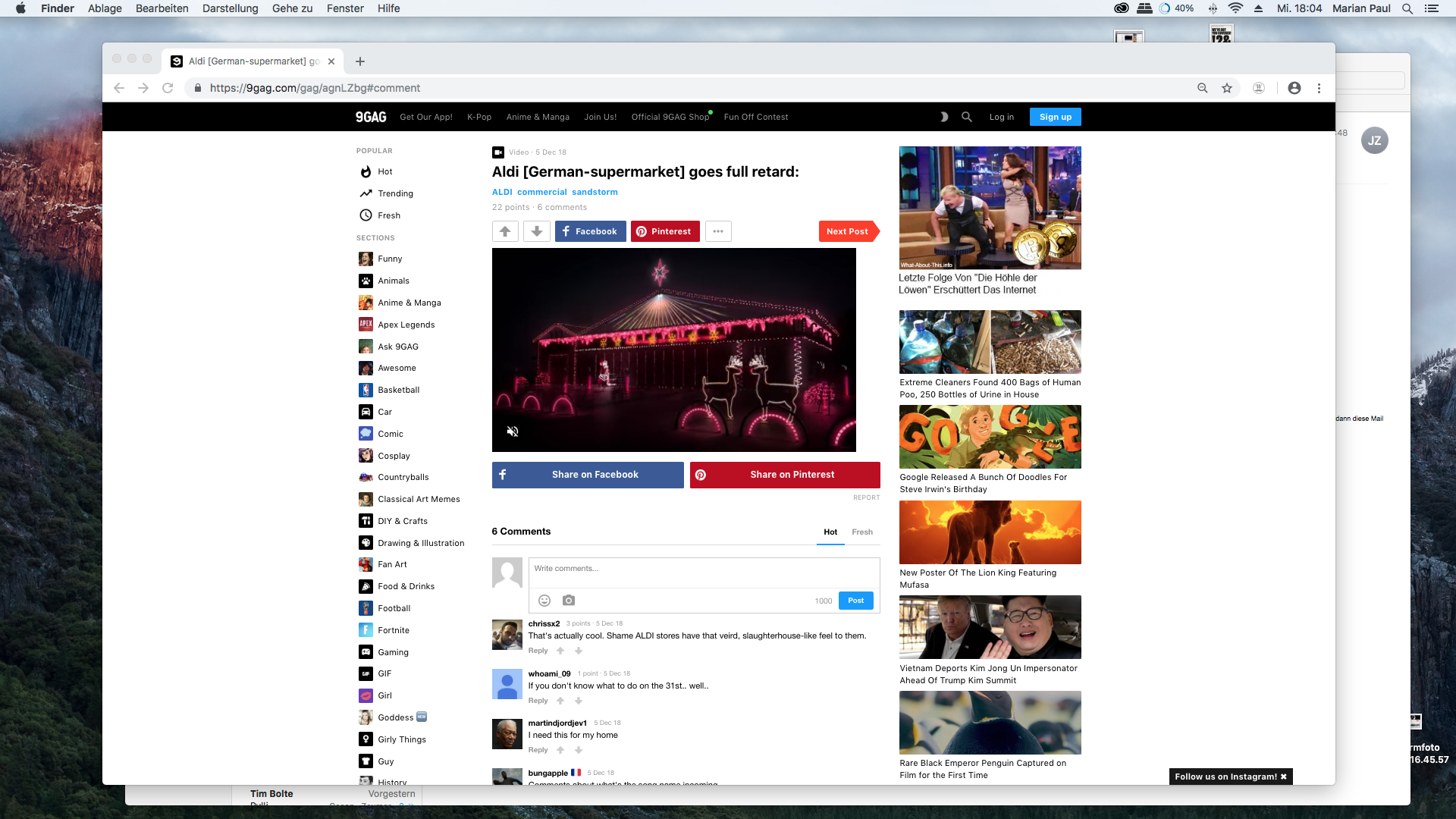This screenshot has width=1456, height=819.
Task: Open Darstellung menu
Action: coord(231,8)
